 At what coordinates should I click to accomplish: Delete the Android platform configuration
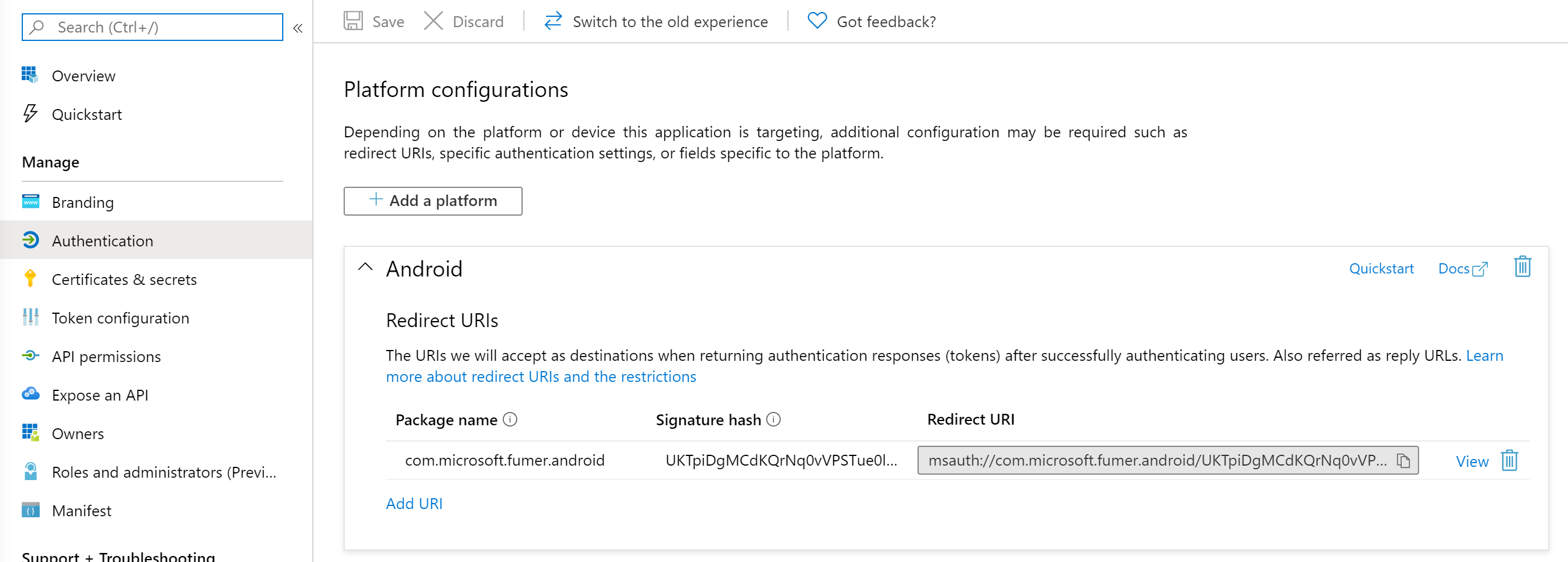[1522, 267]
